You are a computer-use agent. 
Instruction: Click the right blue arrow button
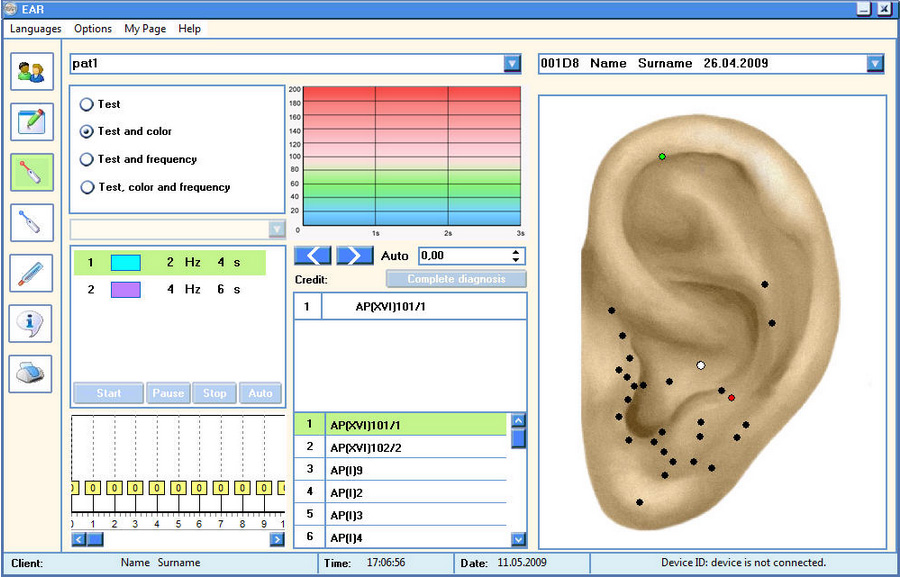coord(354,256)
